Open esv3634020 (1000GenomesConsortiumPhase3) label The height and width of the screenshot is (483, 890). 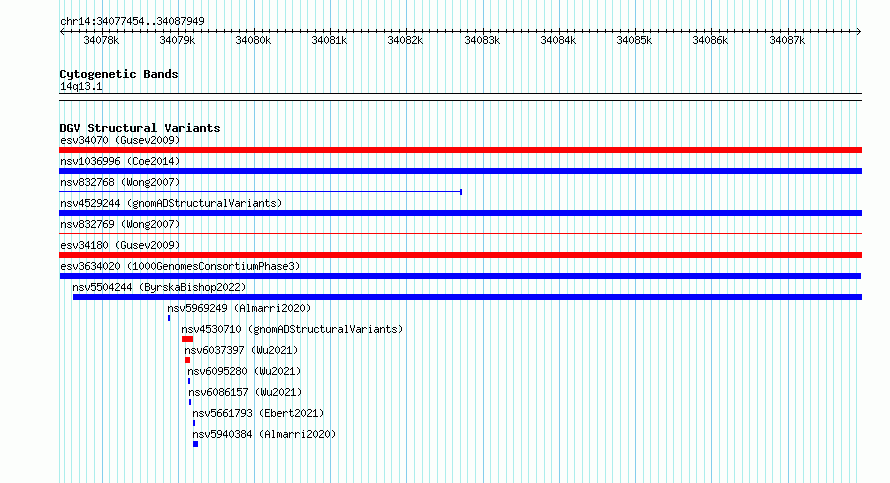(180, 266)
